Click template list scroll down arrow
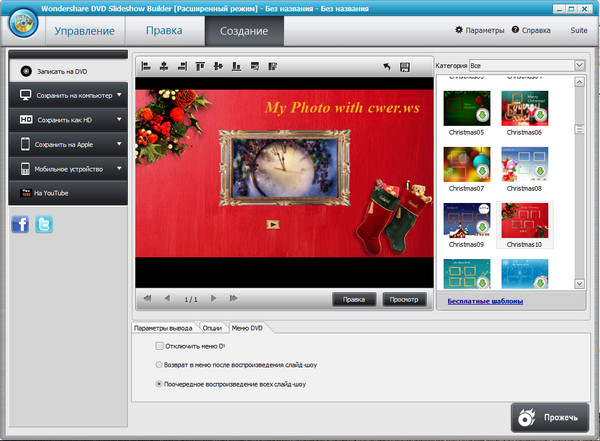The height and width of the screenshot is (441, 600). click(580, 284)
